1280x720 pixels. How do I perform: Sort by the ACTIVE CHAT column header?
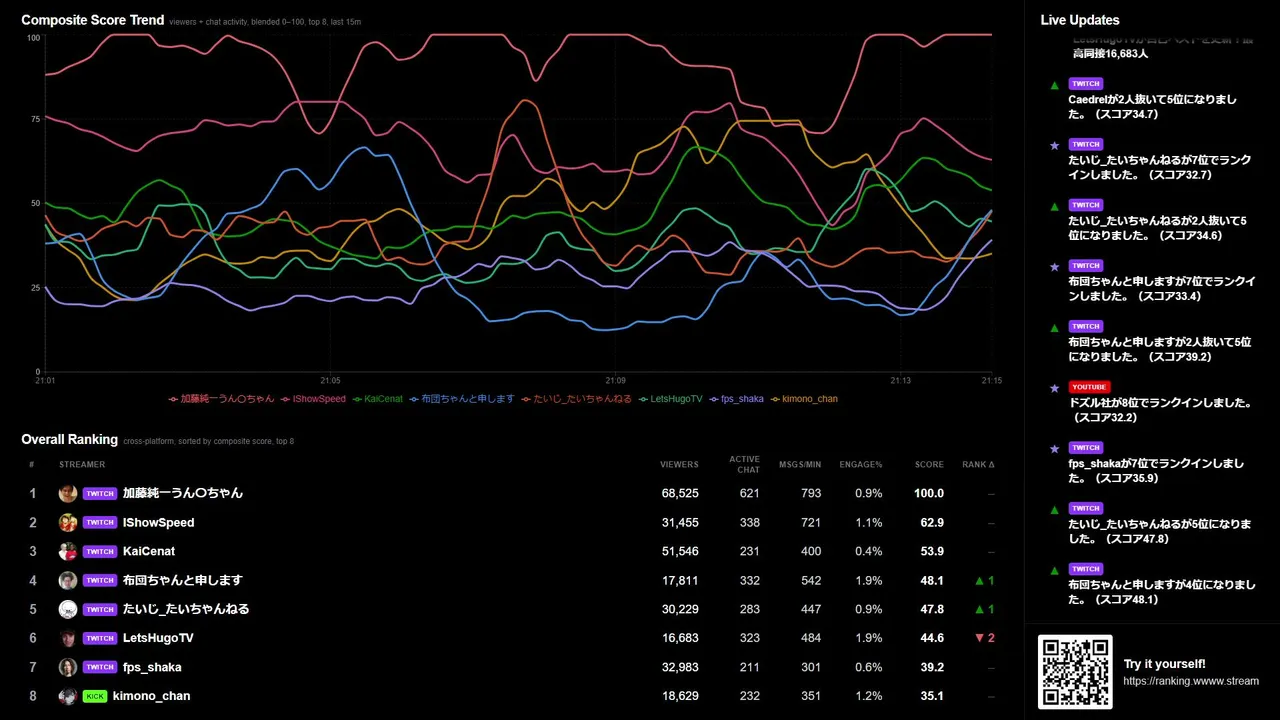click(744, 465)
